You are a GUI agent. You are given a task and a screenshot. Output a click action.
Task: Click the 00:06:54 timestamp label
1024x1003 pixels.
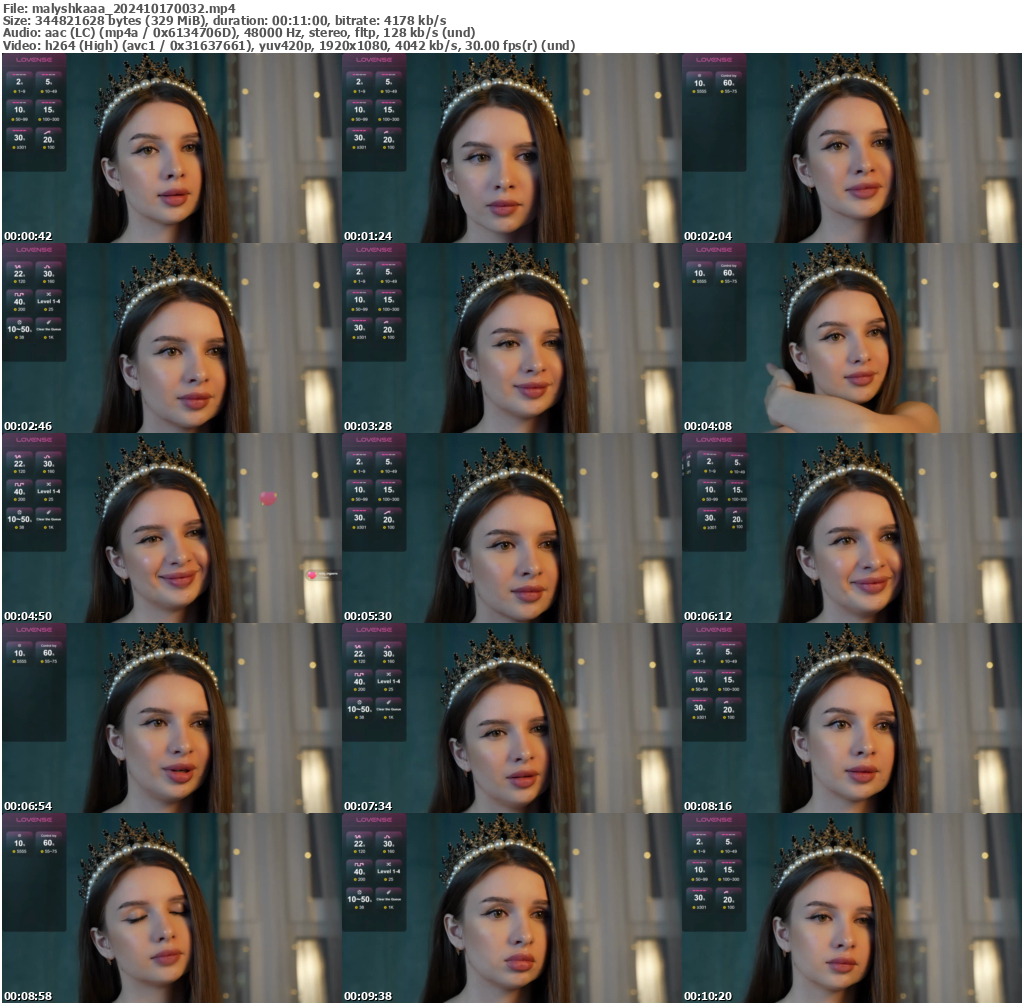pyautogui.click(x=28, y=806)
